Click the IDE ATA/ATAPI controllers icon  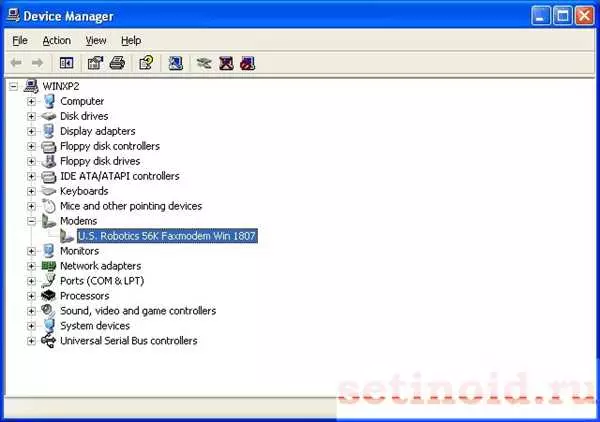coord(49,176)
